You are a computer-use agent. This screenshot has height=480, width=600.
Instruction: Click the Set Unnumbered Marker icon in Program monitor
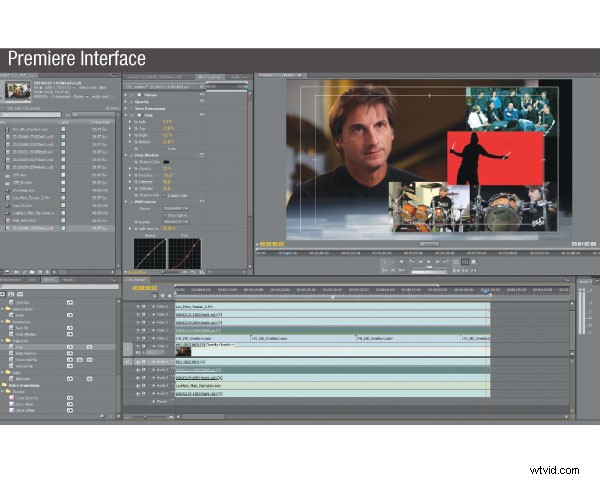(401, 262)
